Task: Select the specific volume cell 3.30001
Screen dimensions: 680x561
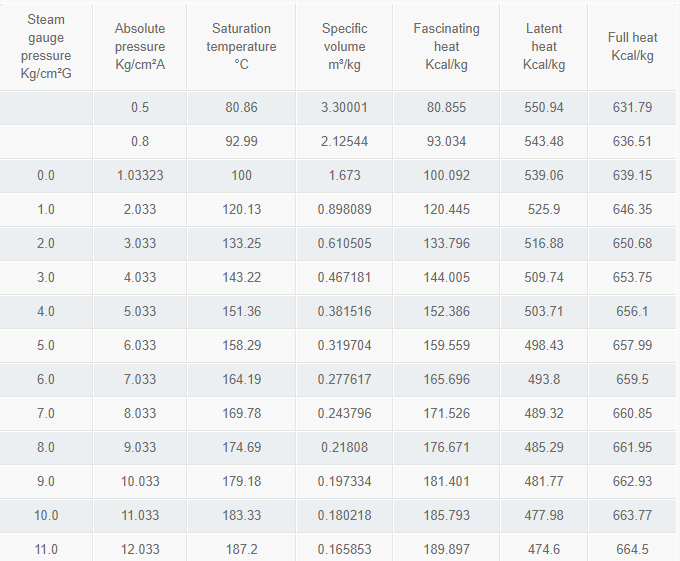Action: (344, 108)
